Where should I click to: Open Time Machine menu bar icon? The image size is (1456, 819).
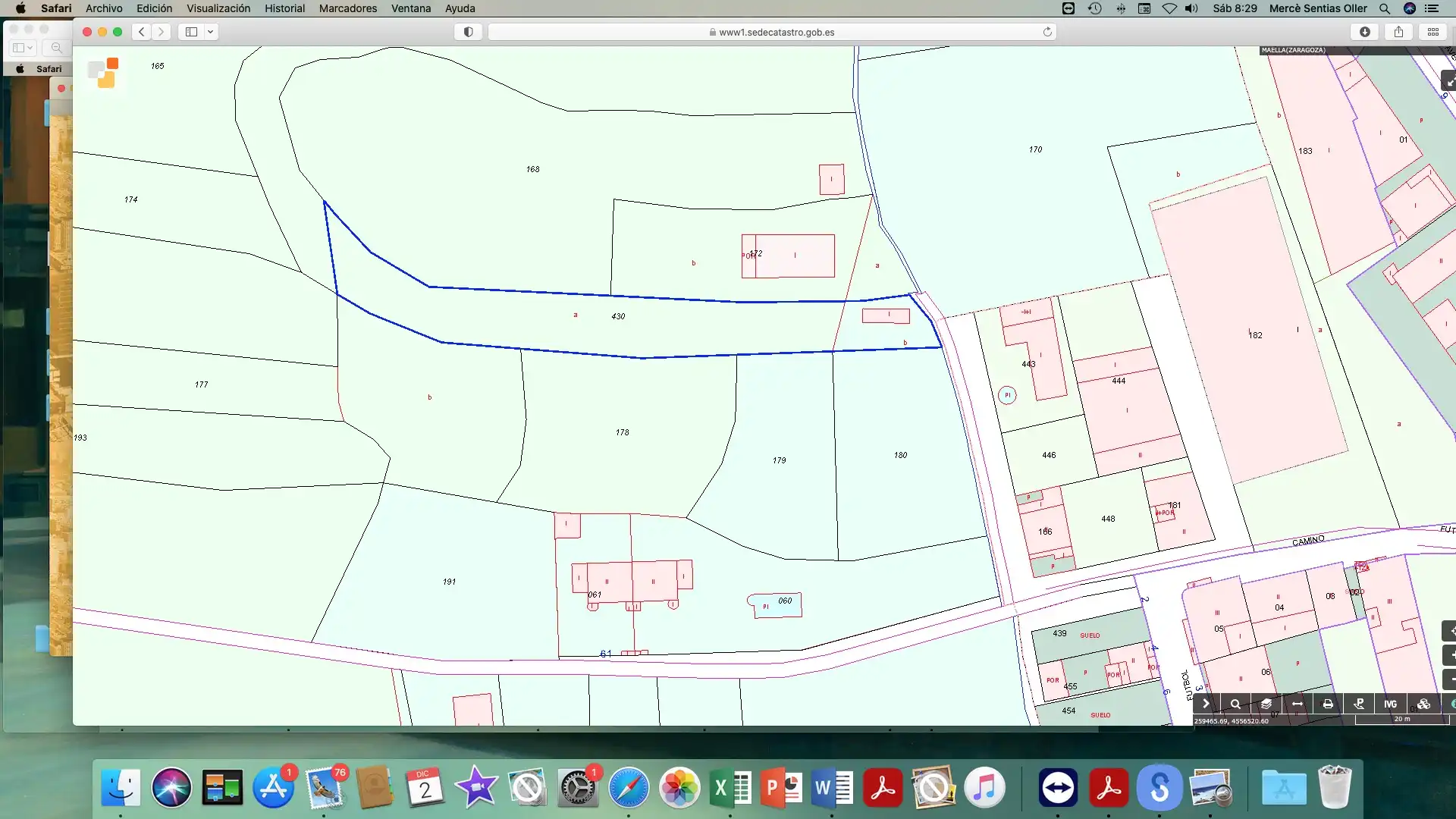1094,8
